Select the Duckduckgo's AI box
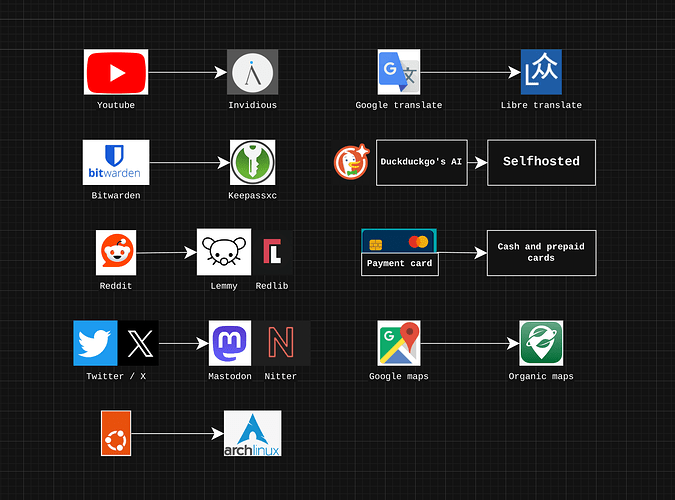 click(422, 162)
